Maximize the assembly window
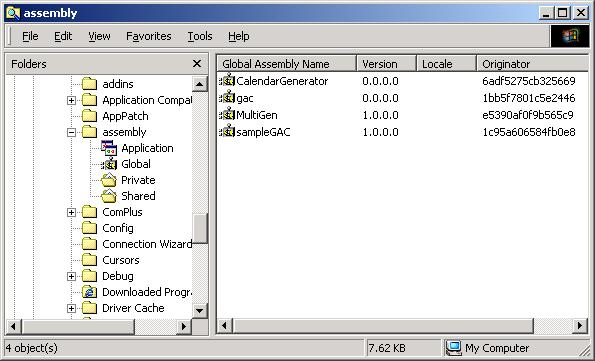Image resolution: width=595 pixels, height=361 pixels. (x=563, y=13)
